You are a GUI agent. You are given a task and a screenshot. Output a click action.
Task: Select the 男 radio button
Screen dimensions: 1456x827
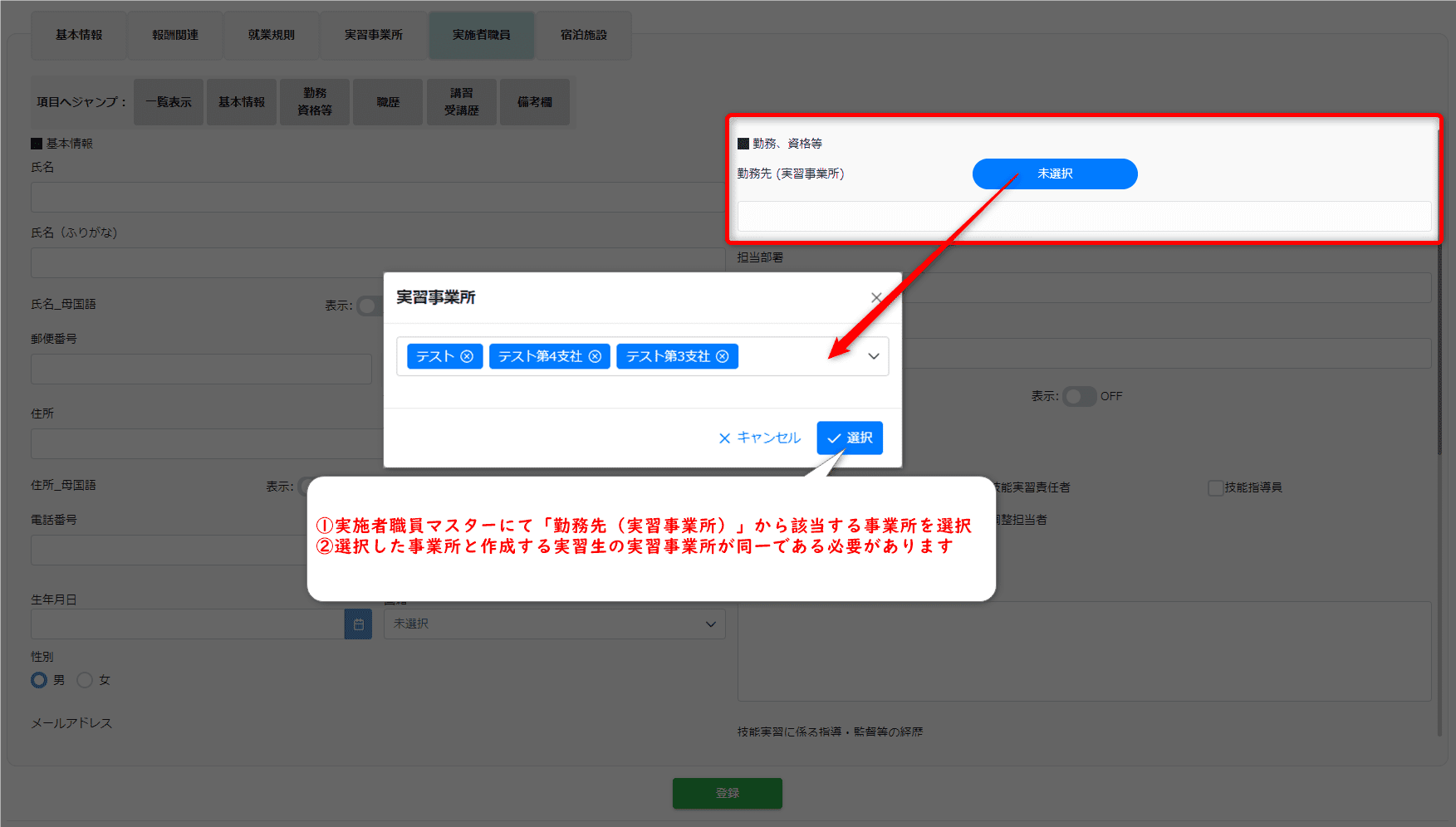coord(39,680)
